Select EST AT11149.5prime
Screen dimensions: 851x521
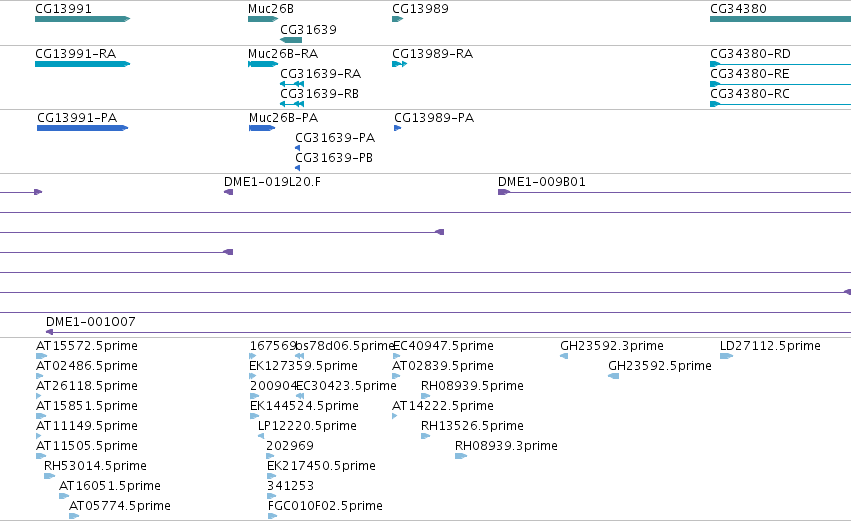87,426
